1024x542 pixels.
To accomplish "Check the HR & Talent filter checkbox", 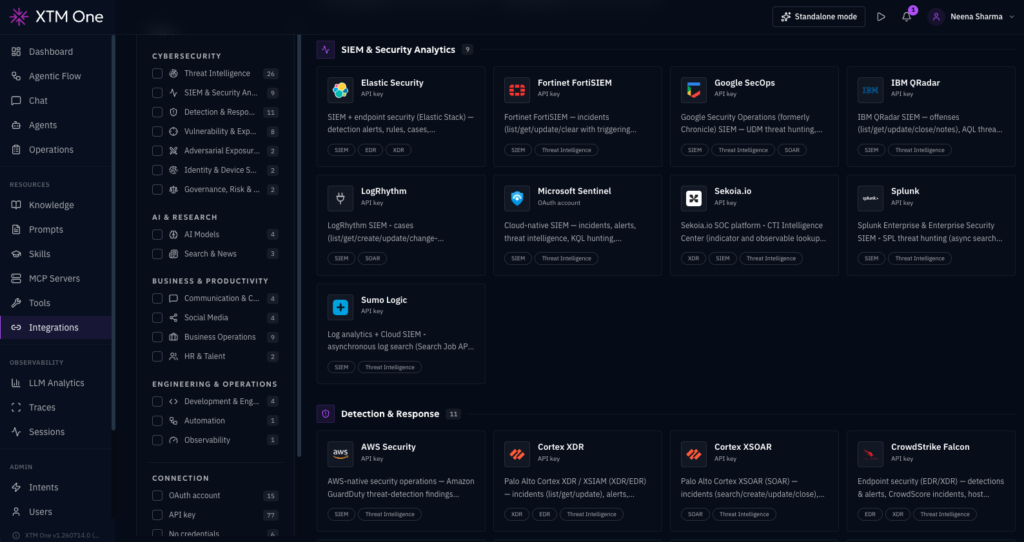I will click(x=157, y=357).
